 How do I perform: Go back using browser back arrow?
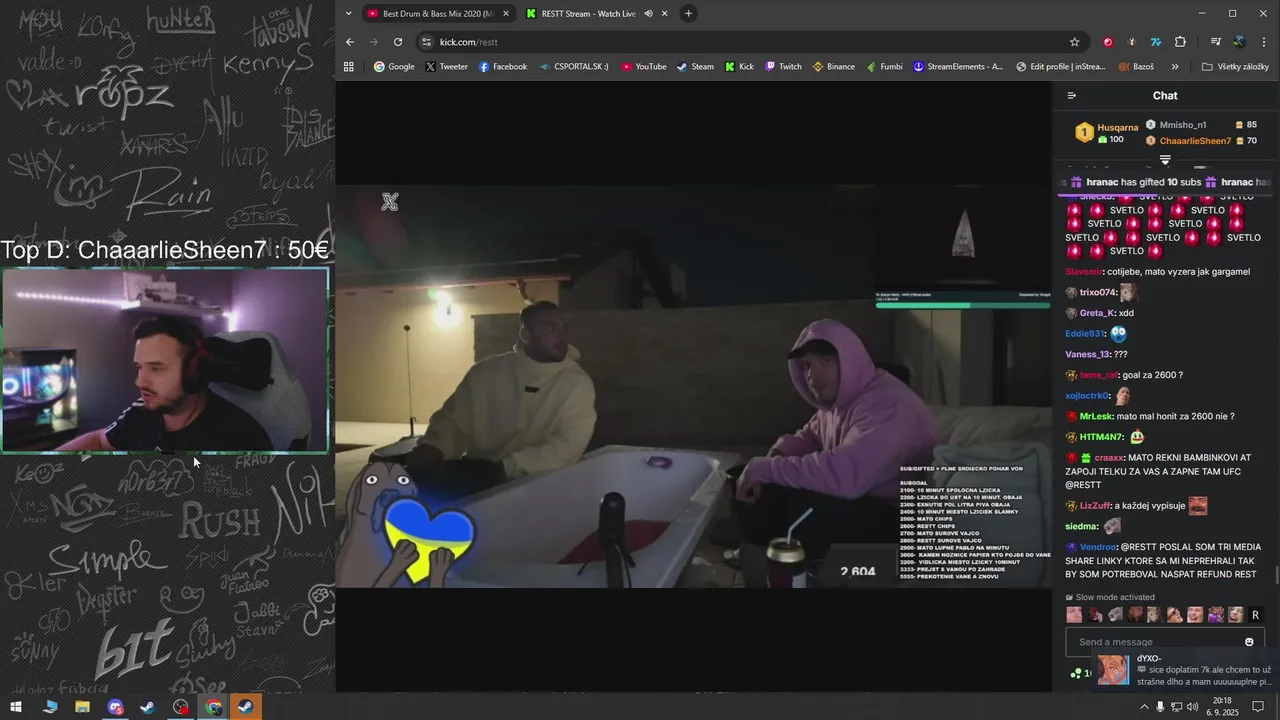coord(350,42)
